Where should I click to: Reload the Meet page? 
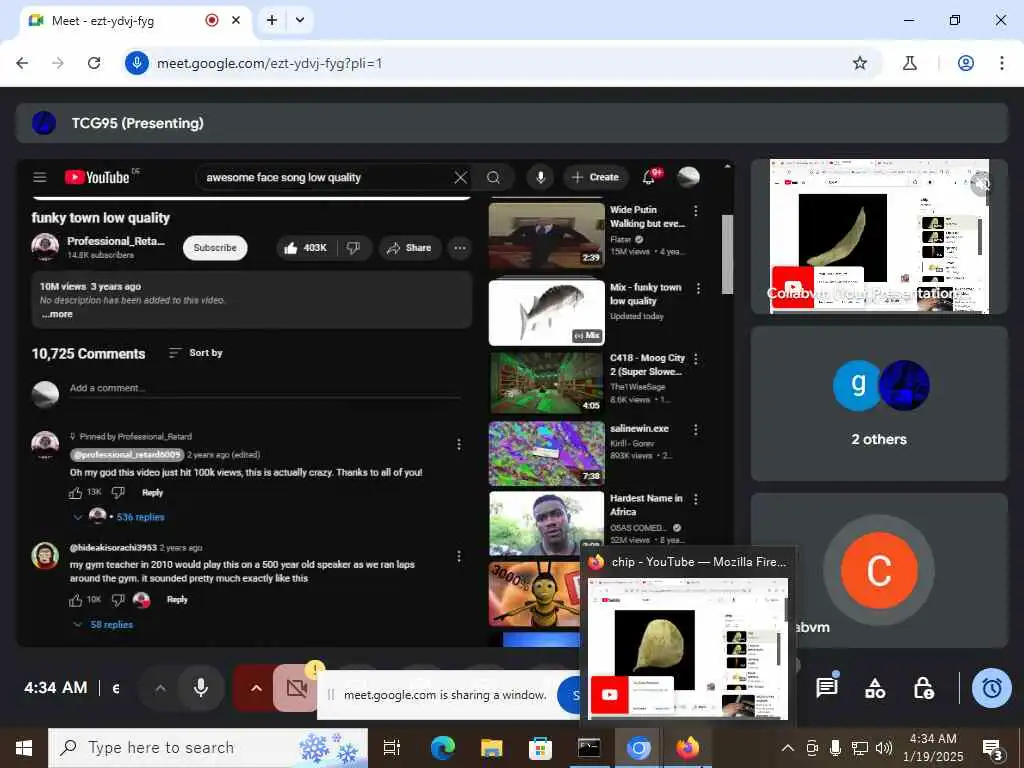(94, 63)
